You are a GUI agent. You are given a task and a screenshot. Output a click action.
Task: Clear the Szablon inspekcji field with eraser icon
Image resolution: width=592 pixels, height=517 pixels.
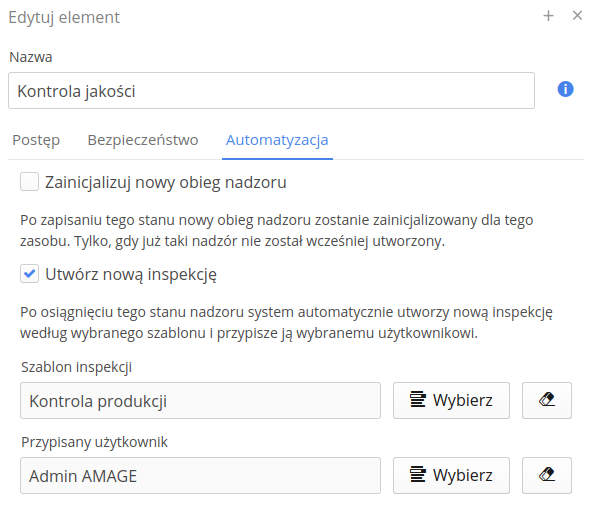tap(547, 400)
